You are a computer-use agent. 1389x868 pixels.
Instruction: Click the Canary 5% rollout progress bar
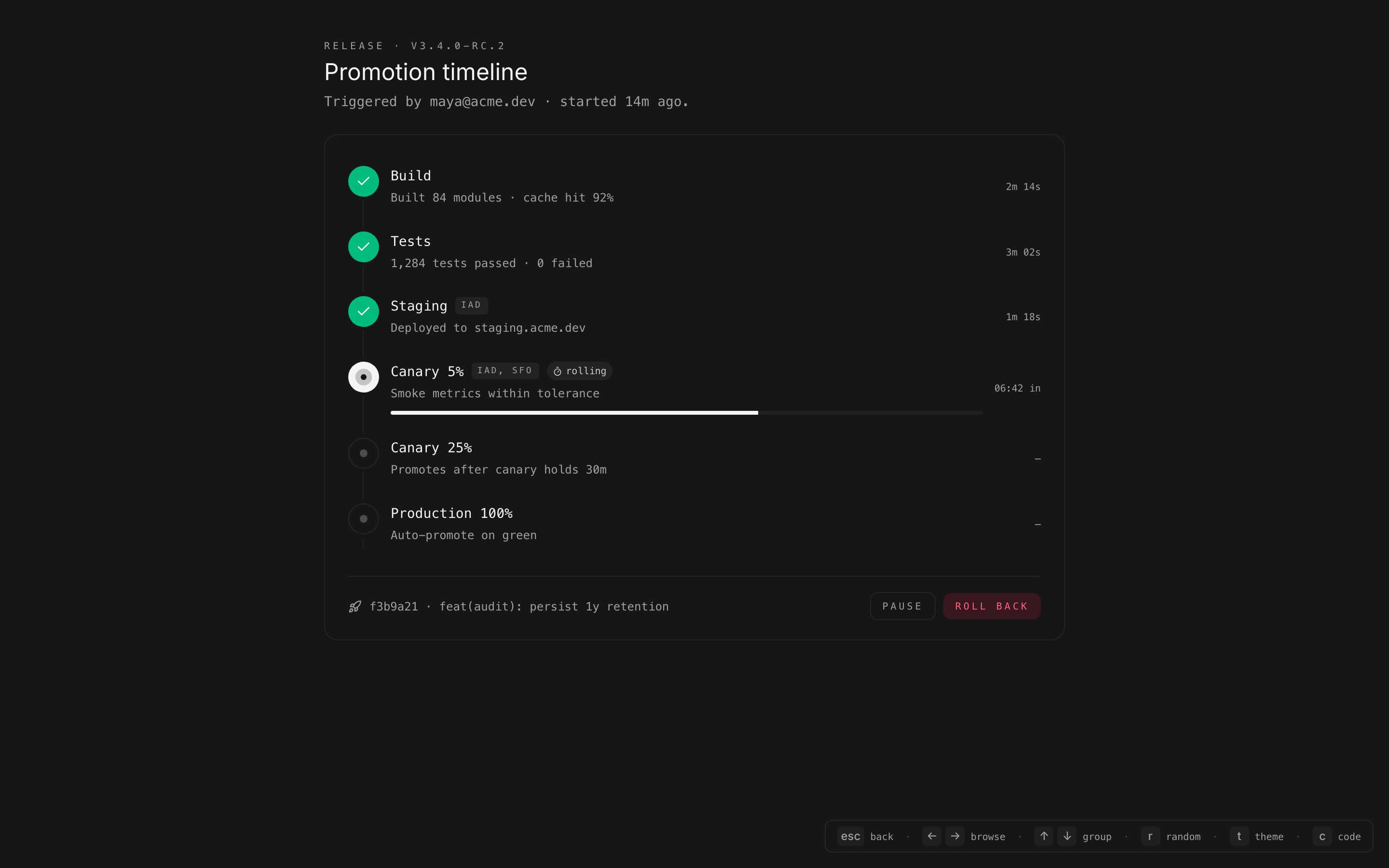pos(686,413)
